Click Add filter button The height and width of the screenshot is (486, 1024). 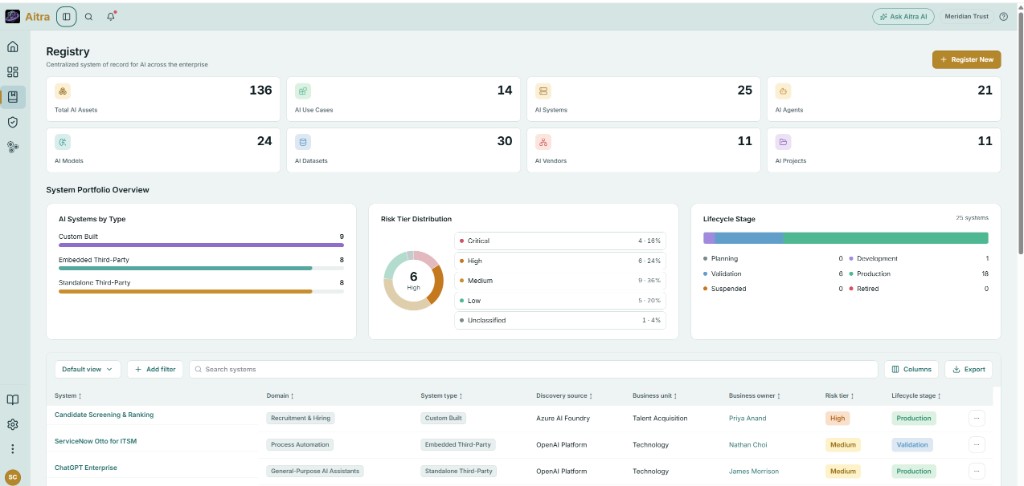coord(155,369)
